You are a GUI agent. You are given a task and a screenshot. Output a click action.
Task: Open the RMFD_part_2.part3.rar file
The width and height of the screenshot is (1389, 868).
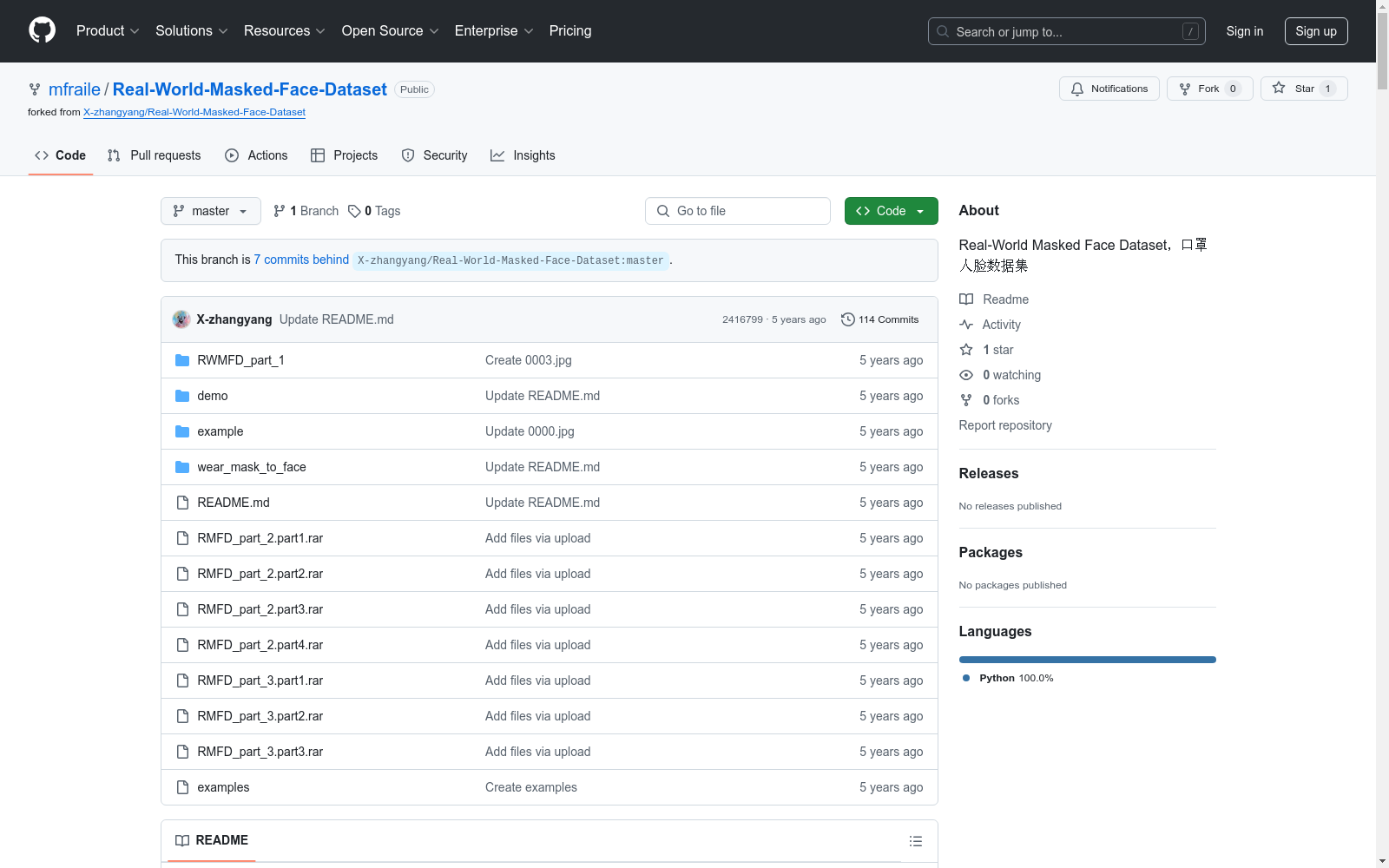[x=260, y=609]
